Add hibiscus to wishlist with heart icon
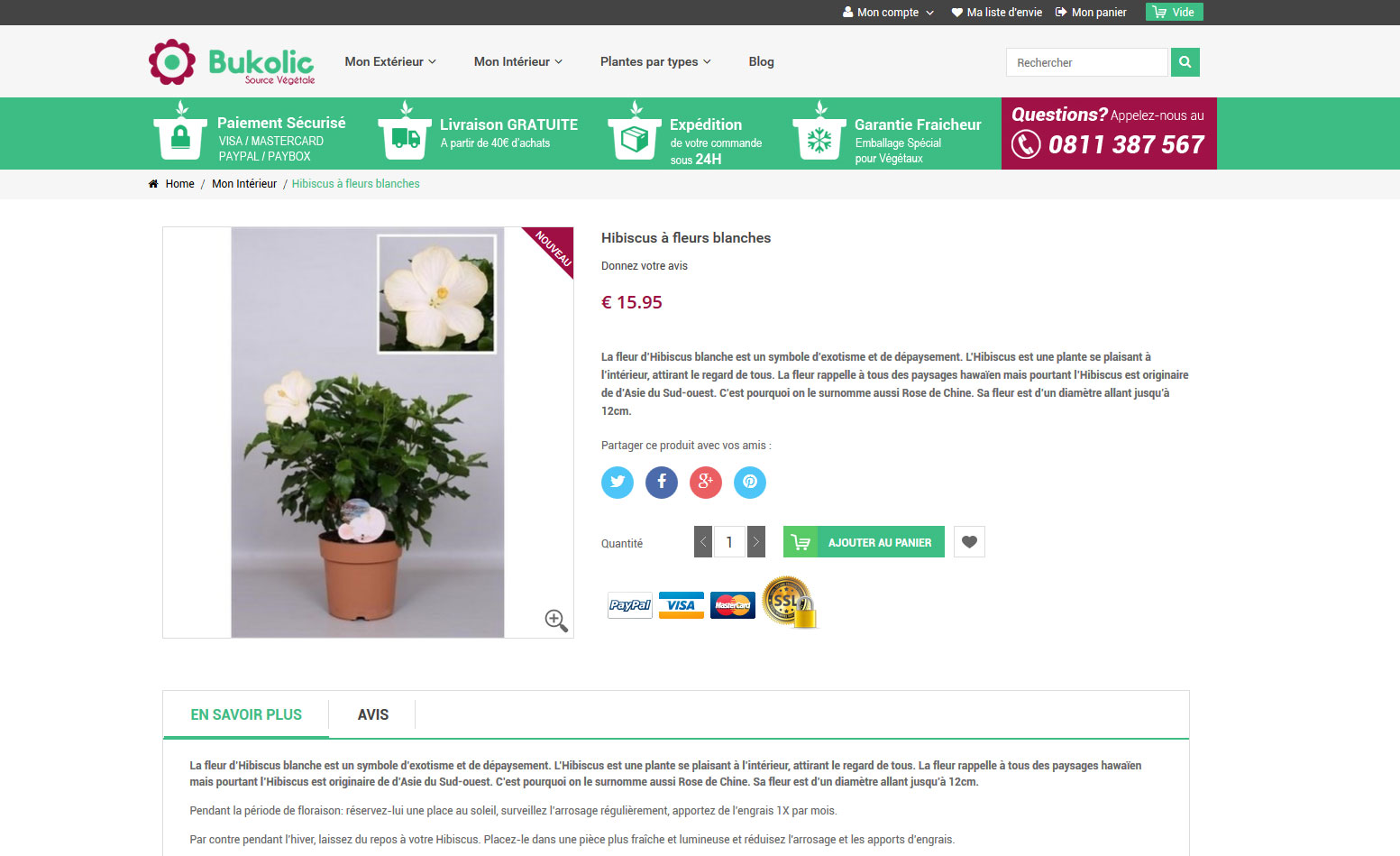Screen dimensions: 1400x856 click(x=969, y=541)
